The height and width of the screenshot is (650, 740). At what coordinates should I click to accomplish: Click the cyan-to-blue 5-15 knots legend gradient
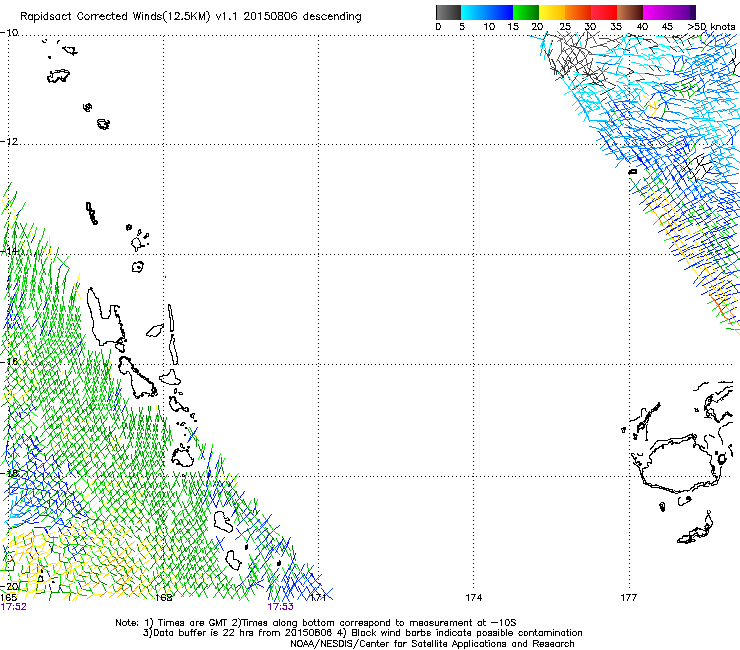point(487,12)
